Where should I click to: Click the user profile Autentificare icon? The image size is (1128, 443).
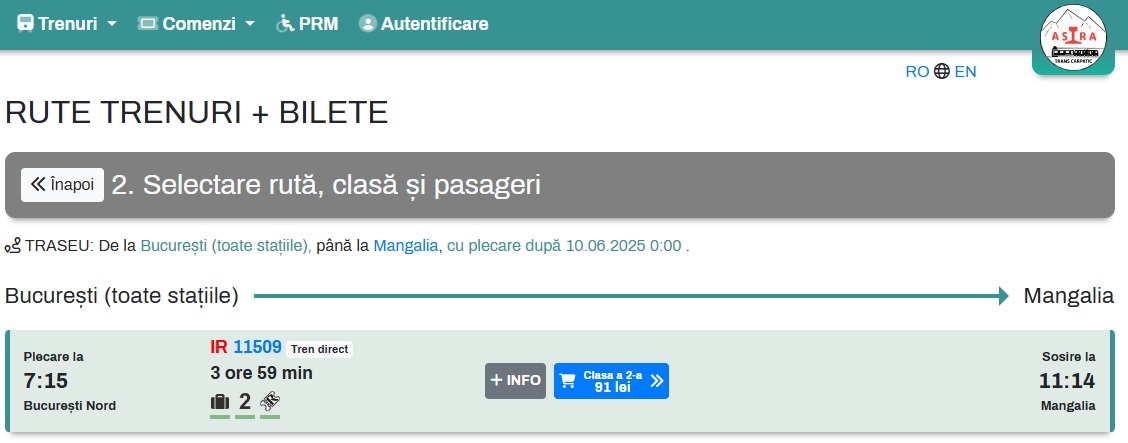pyautogui.click(x=367, y=23)
